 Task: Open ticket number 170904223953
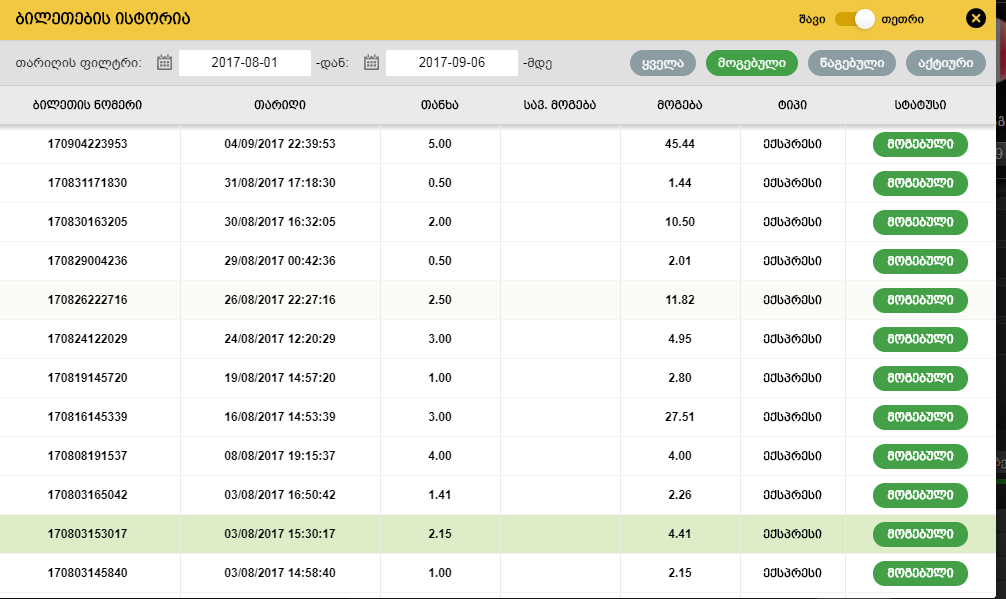(x=88, y=144)
